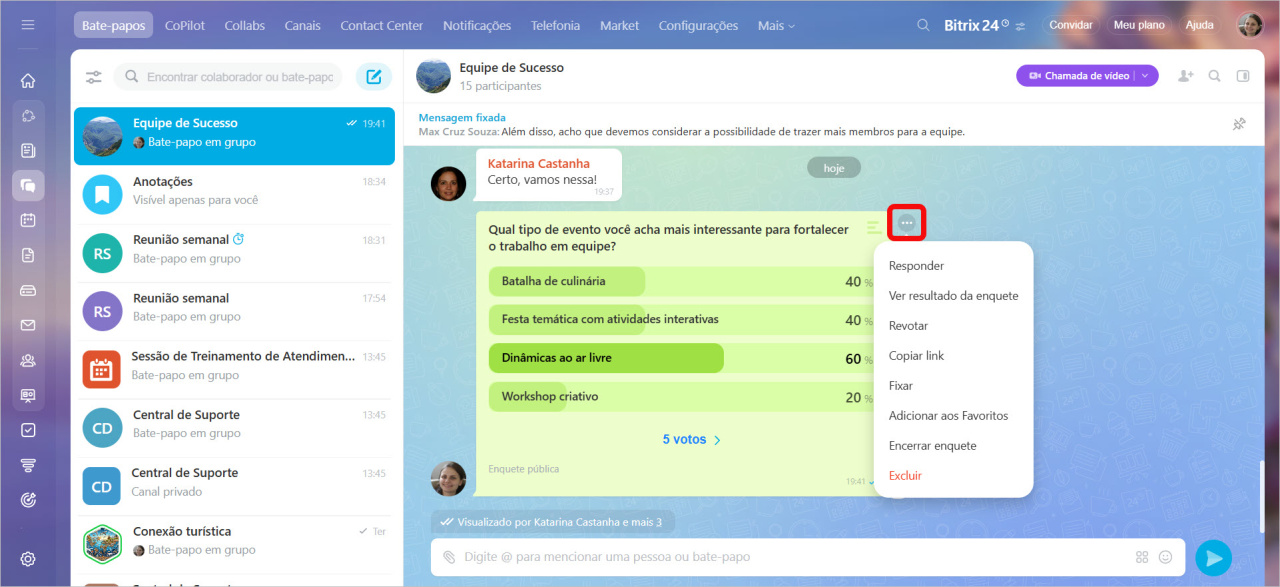Select Ver resultado da enquete
Viewport: 1280px width, 587px height.
953,296
